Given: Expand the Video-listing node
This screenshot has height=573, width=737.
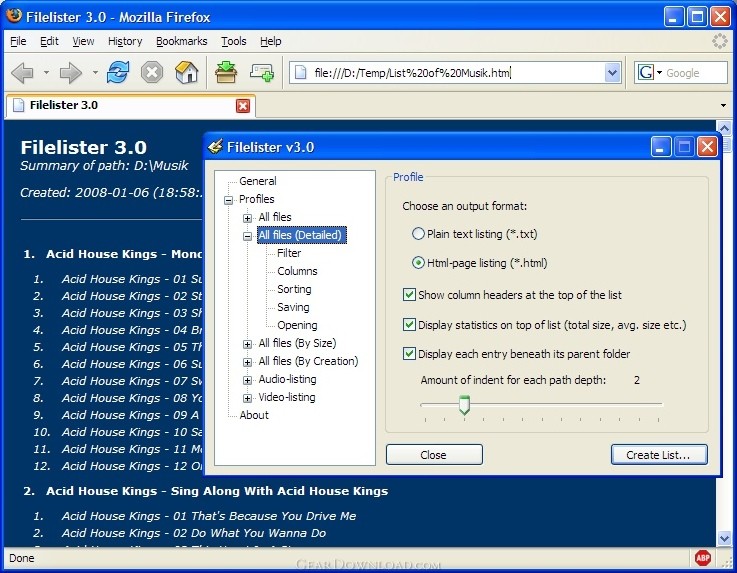Looking at the screenshot, I should pyautogui.click(x=247, y=399).
